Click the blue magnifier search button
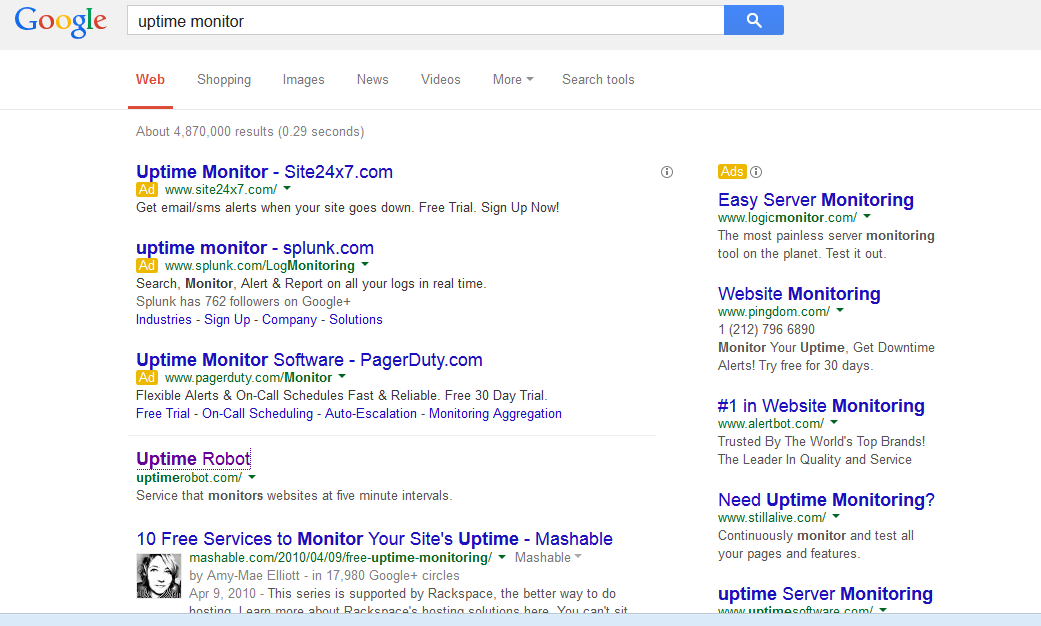1041x626 pixels. (x=754, y=20)
